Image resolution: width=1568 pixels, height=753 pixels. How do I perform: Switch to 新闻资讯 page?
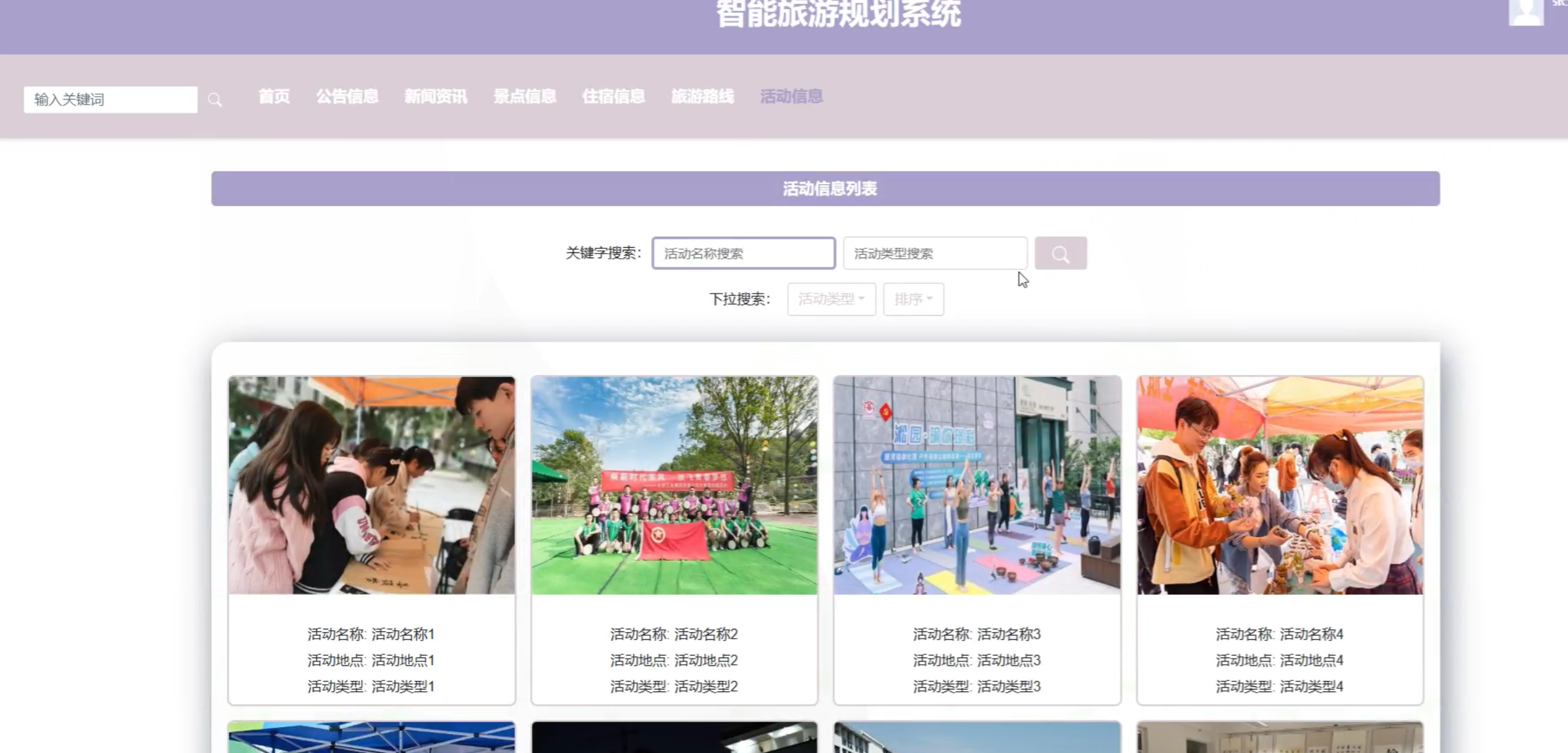[x=435, y=97]
